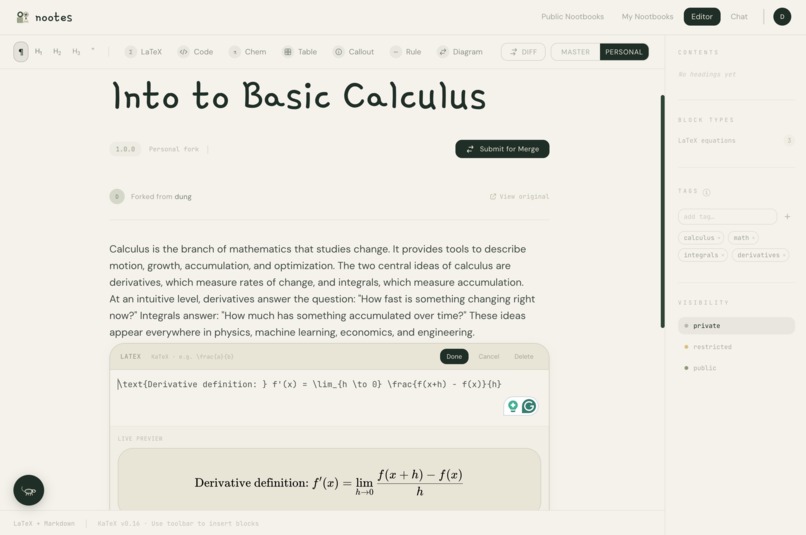The height and width of the screenshot is (535, 806).
Task: Insert a Callout block
Action: (x=354, y=52)
